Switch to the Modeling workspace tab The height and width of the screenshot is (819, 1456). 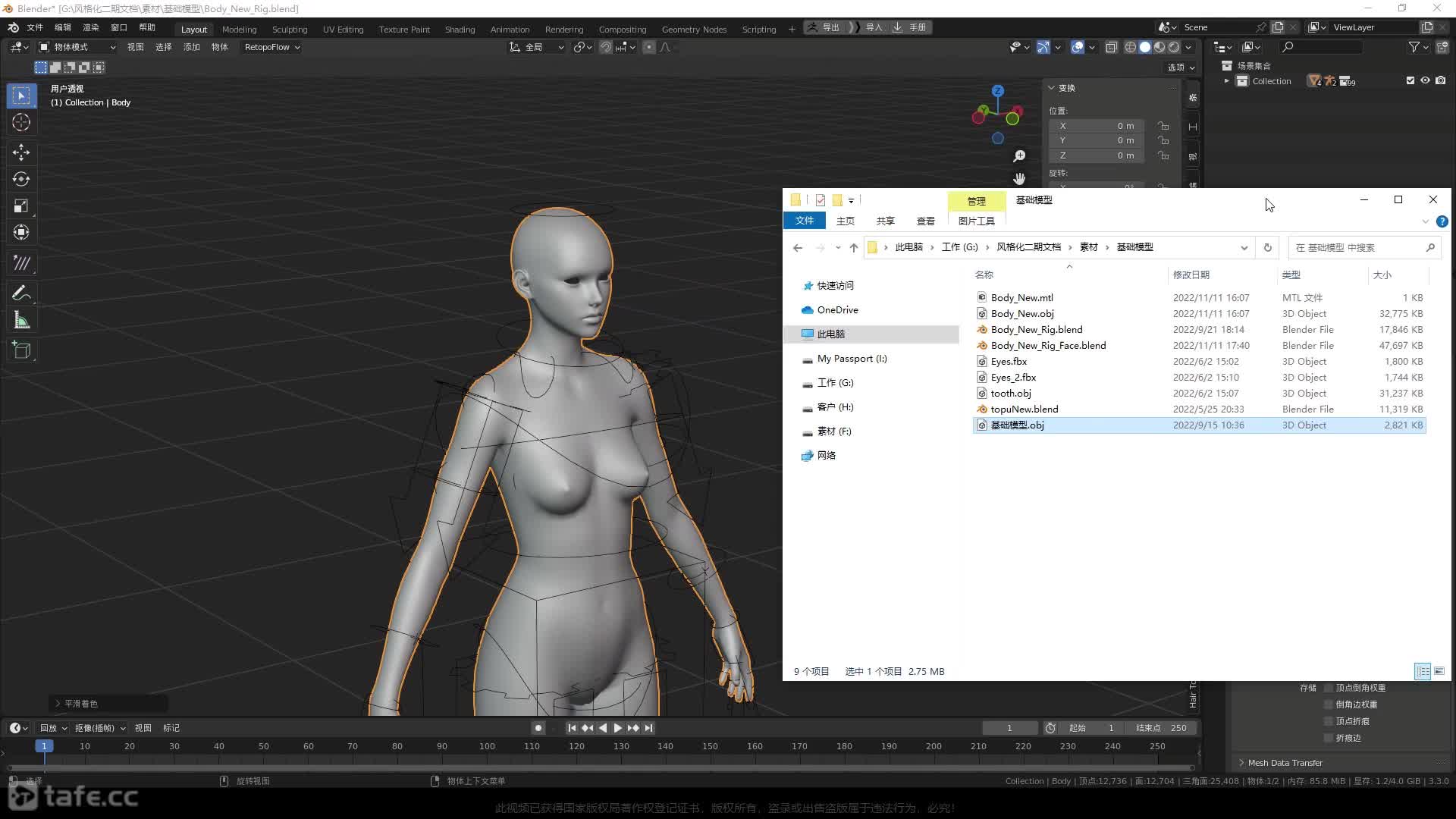click(x=240, y=29)
